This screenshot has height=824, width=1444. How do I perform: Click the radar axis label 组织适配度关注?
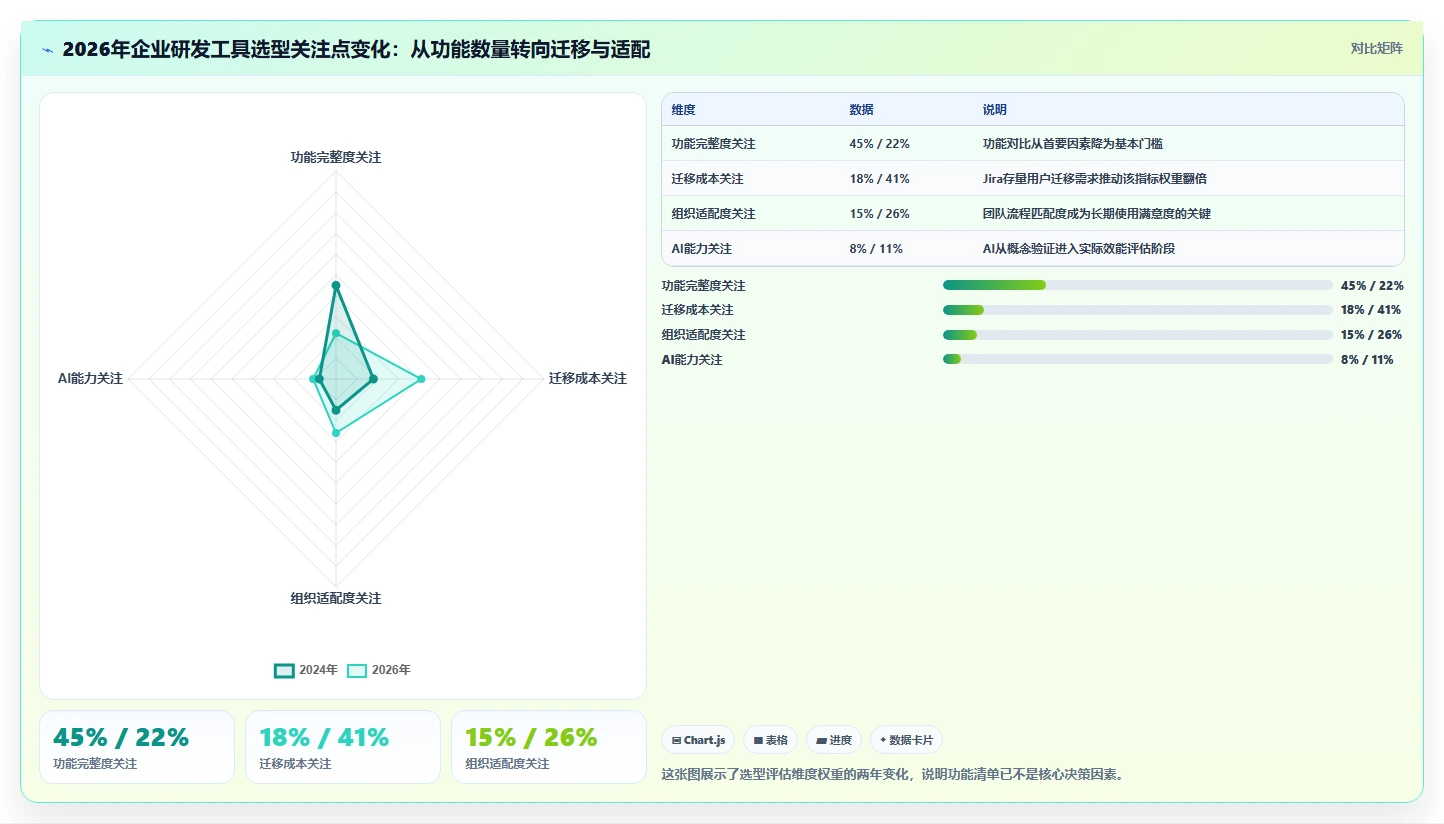[336, 598]
